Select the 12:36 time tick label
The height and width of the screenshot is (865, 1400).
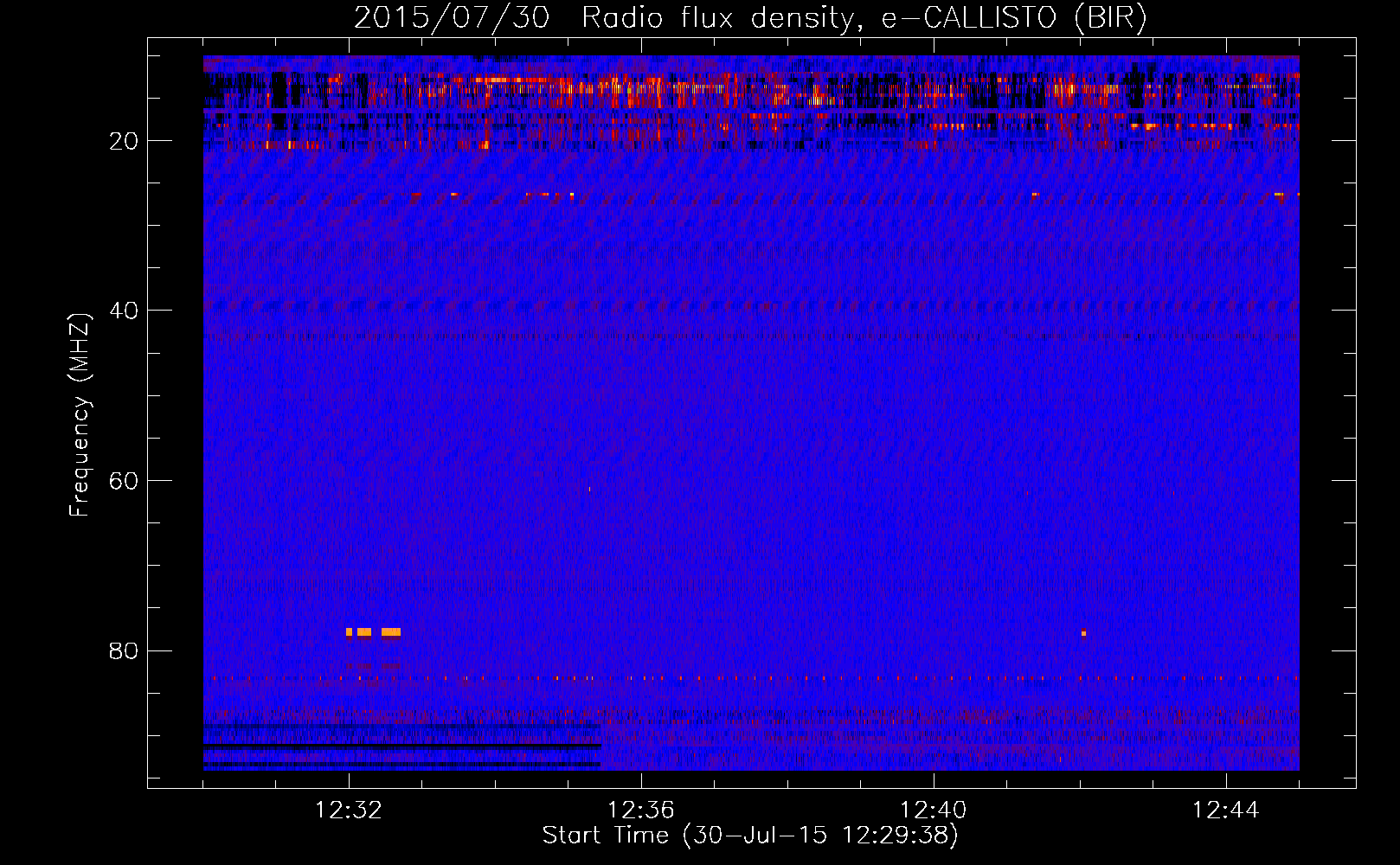click(x=641, y=811)
